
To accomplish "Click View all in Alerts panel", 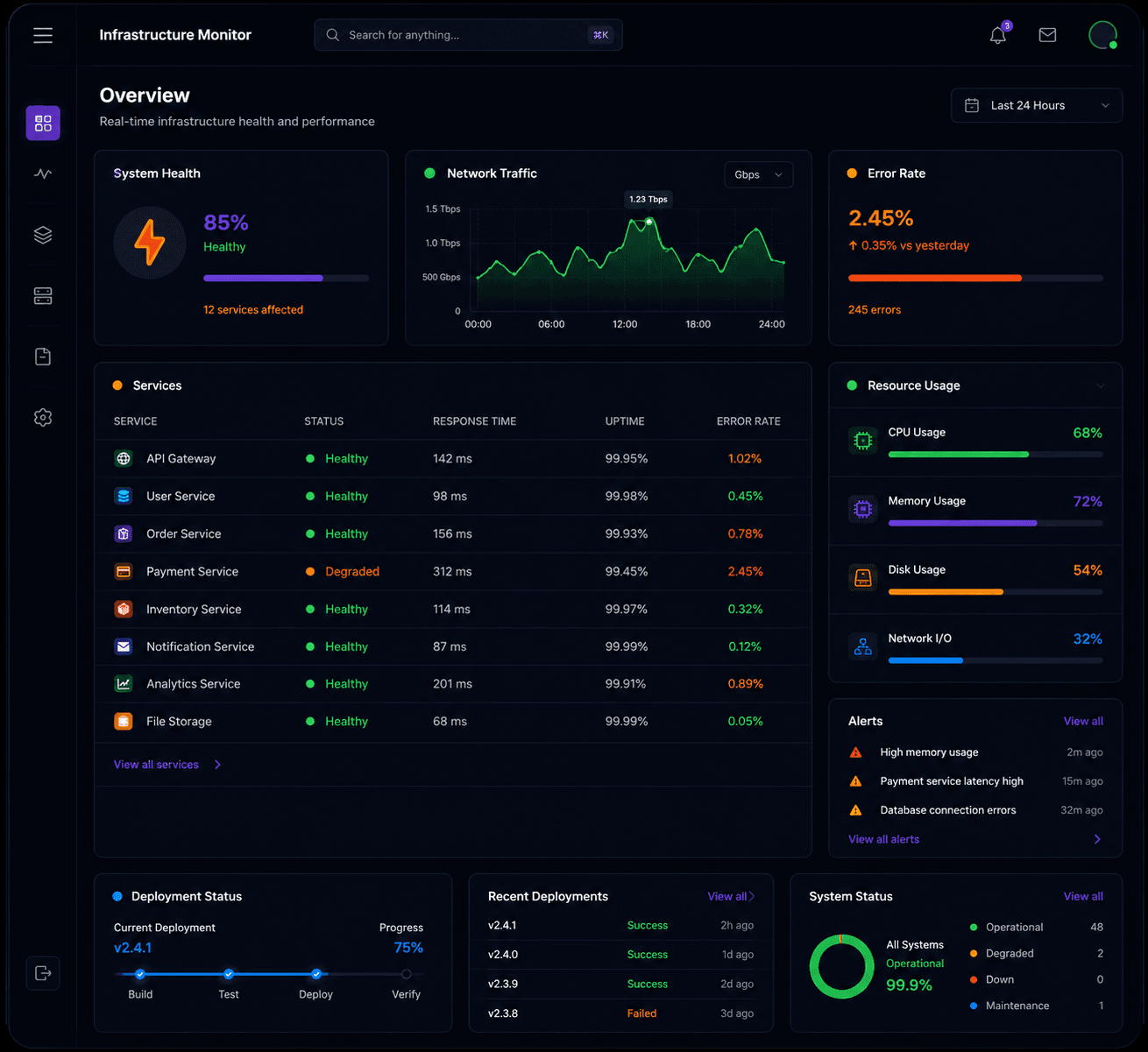I will point(1083,721).
